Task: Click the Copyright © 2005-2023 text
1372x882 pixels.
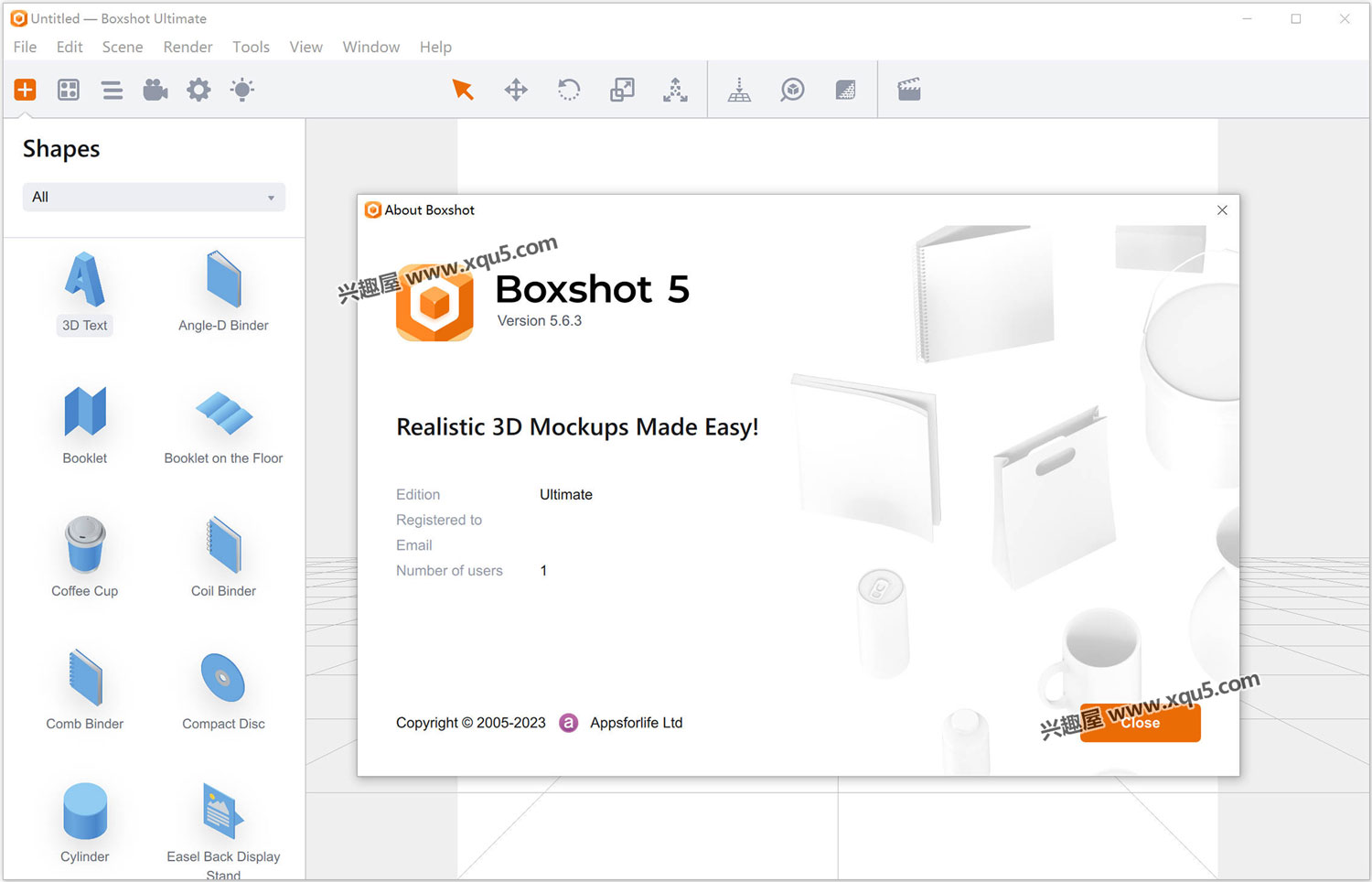Action: [471, 723]
